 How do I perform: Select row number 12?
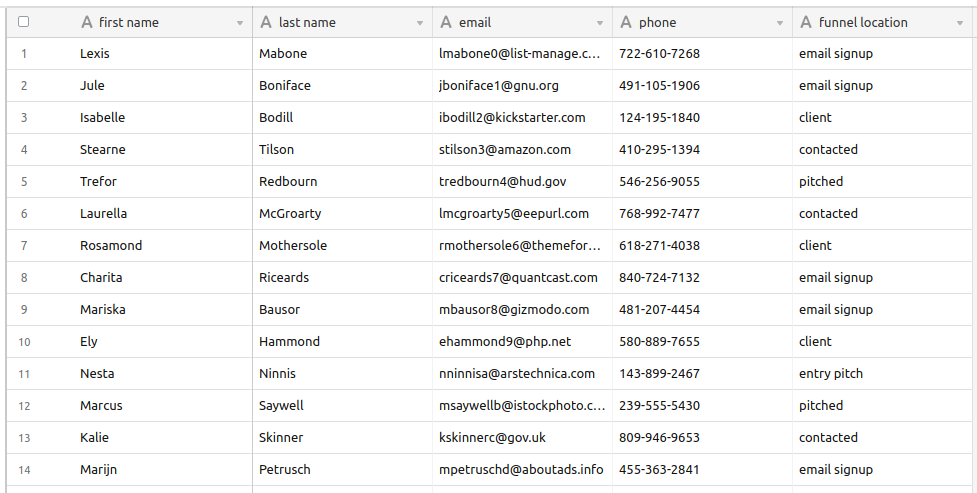[x=24, y=406]
